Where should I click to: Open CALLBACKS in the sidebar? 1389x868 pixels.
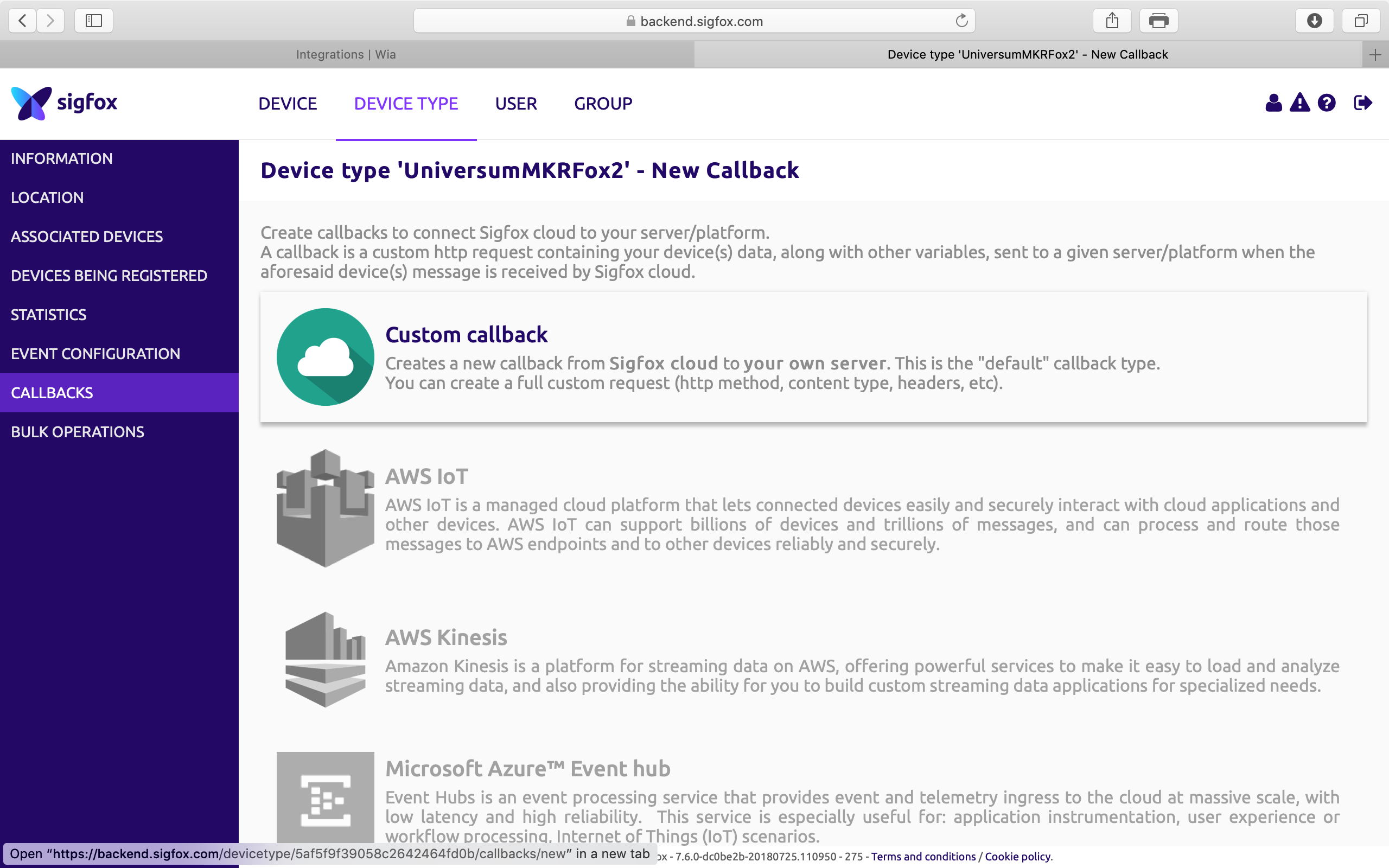[119, 393]
